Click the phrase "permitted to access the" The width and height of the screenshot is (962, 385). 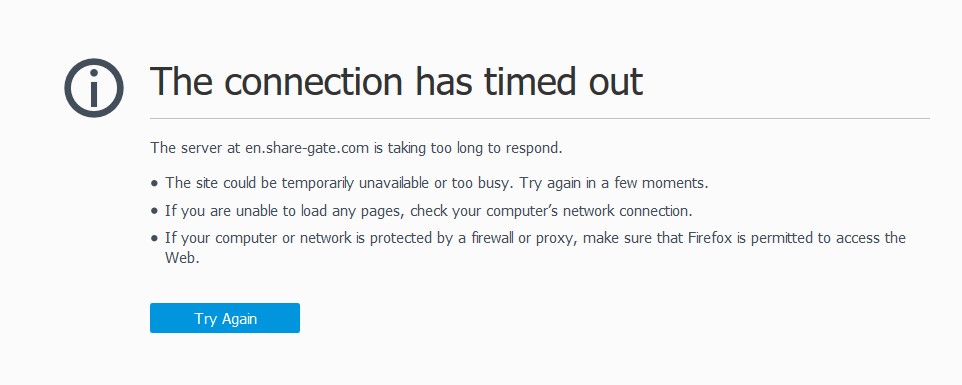pyautogui.click(x=828, y=238)
